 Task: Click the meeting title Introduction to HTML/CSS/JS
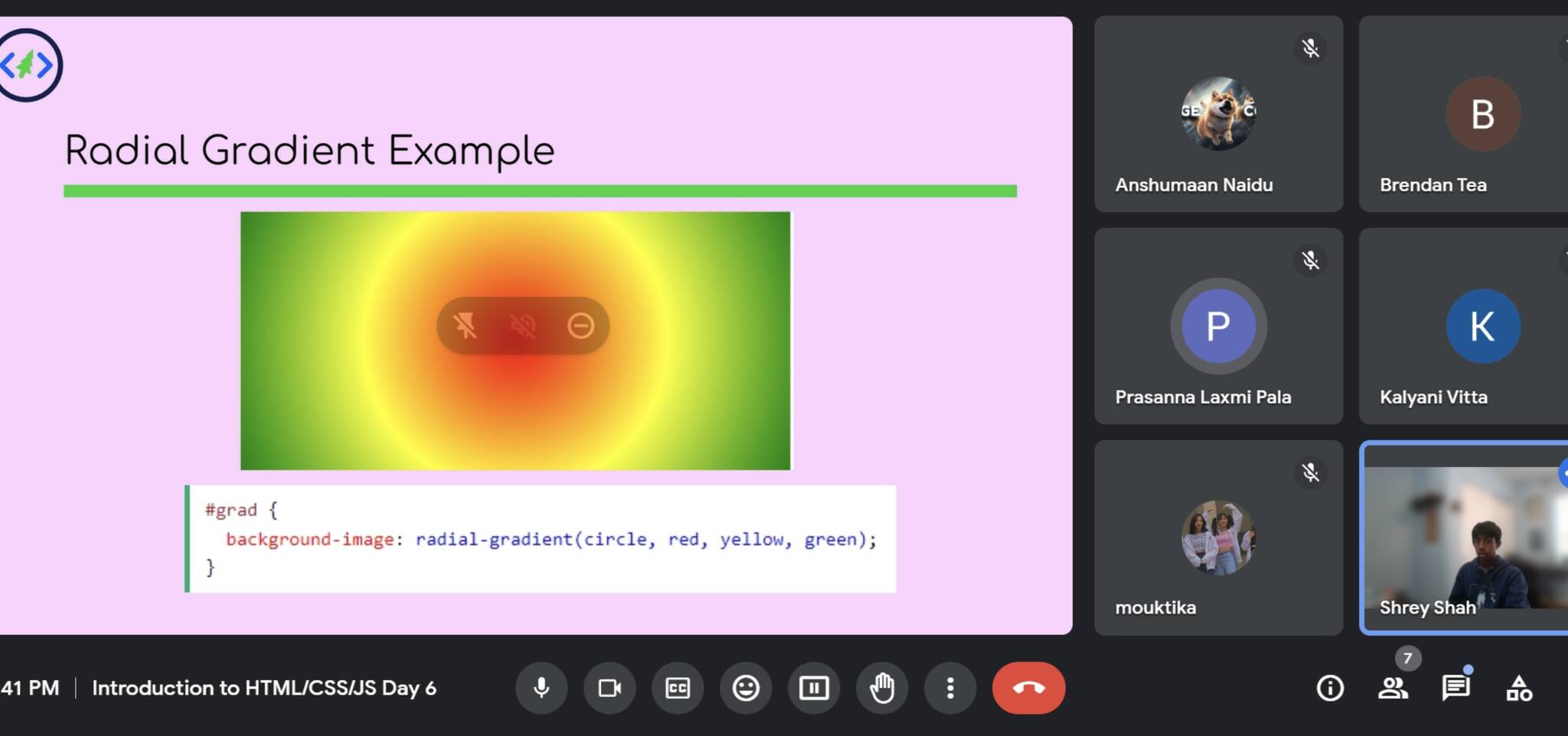pos(263,688)
